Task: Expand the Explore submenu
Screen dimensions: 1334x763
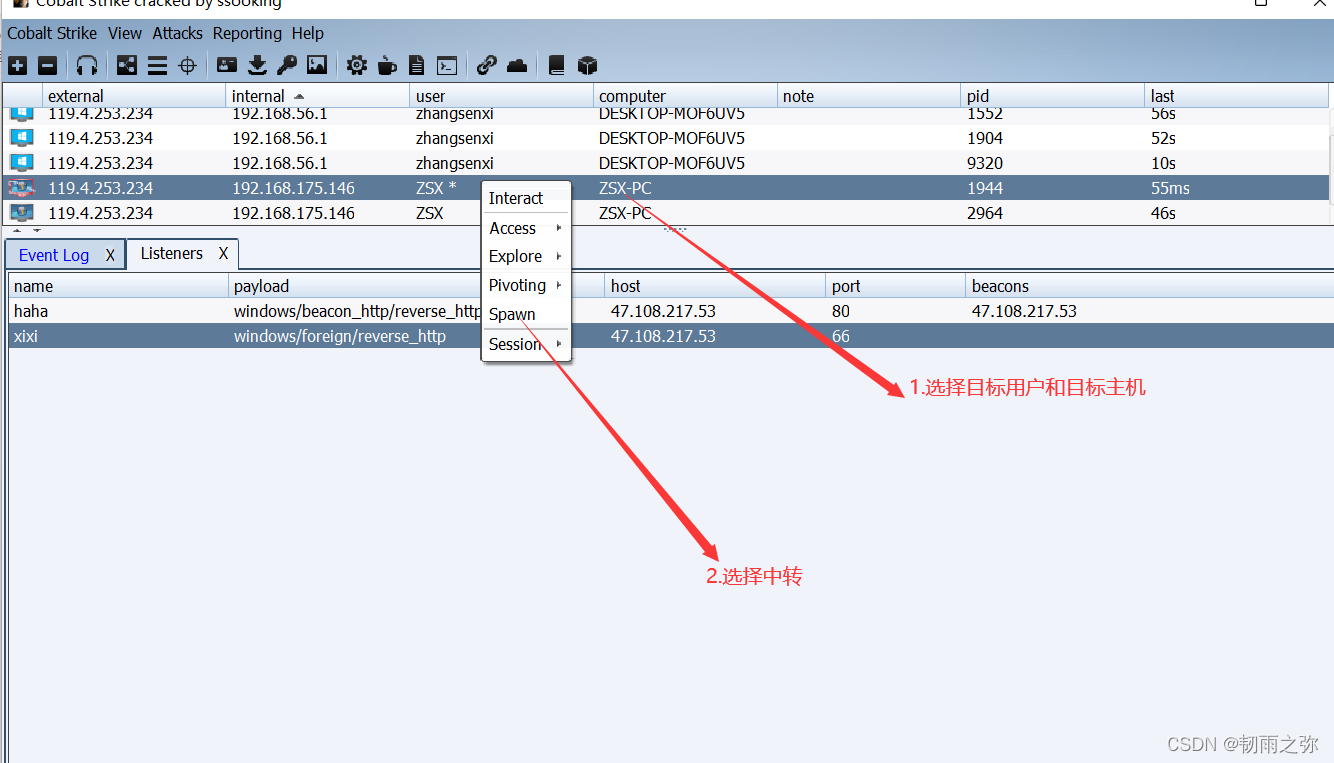Action: (x=526, y=256)
